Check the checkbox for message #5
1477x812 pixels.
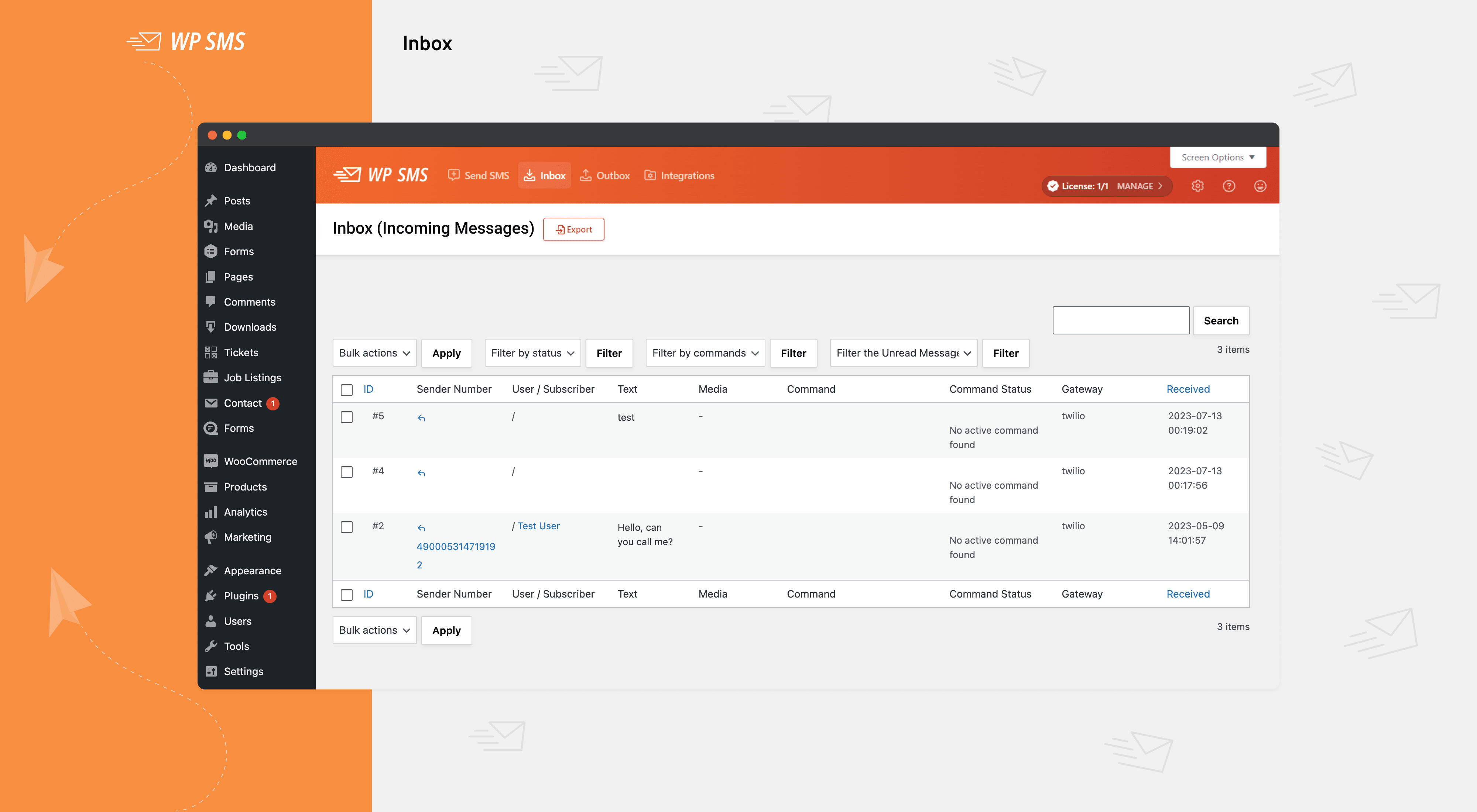point(346,417)
